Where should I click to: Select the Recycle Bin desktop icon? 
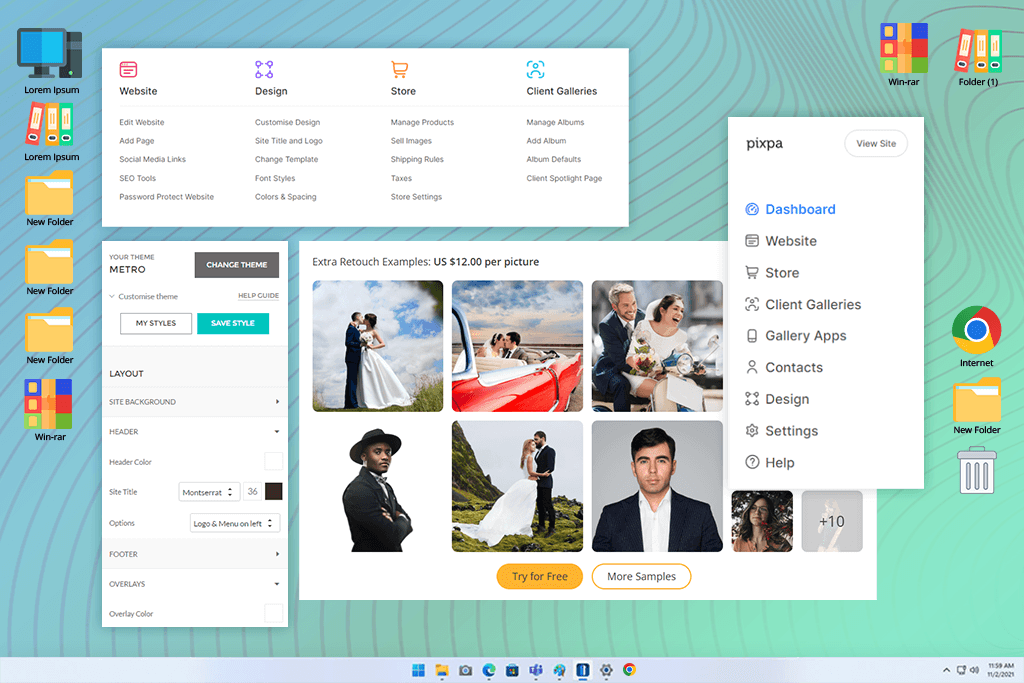point(976,470)
